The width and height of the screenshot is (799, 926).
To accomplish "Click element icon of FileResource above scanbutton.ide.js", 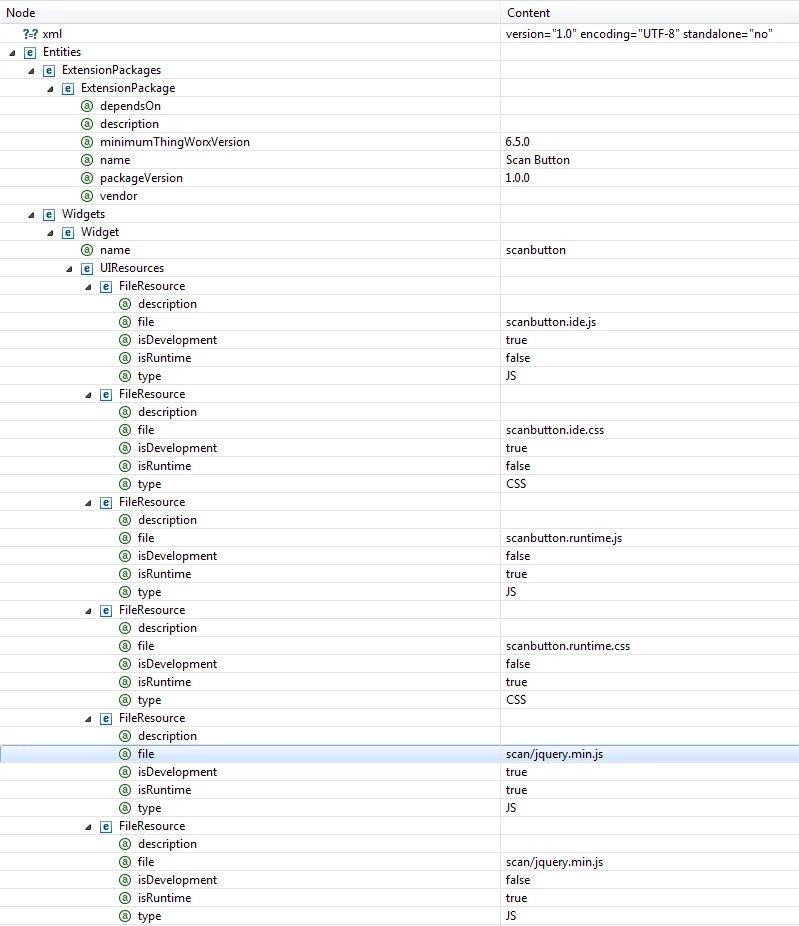I will [106, 287].
